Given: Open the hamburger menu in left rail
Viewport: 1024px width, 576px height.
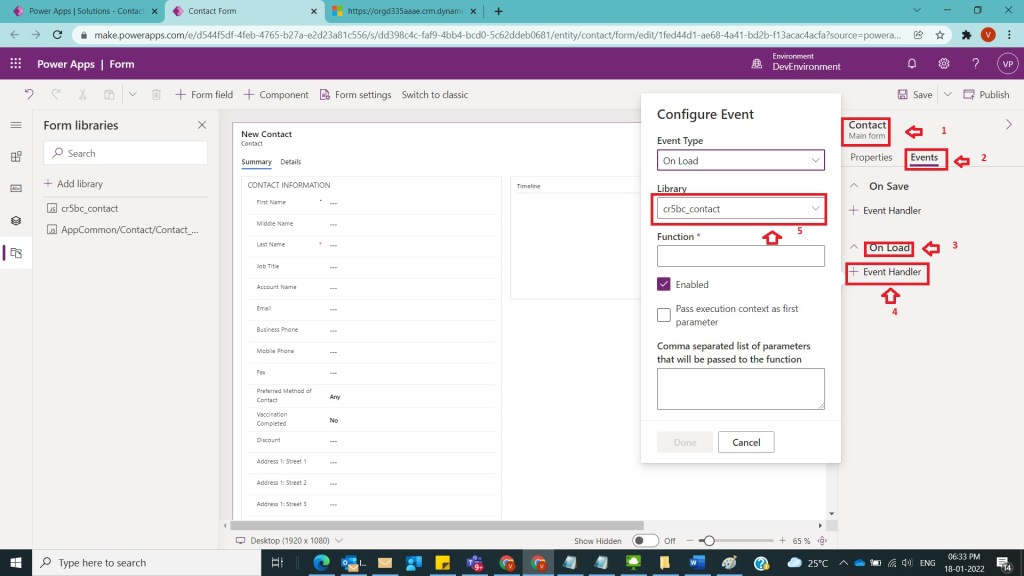Looking at the screenshot, I should [x=15, y=125].
